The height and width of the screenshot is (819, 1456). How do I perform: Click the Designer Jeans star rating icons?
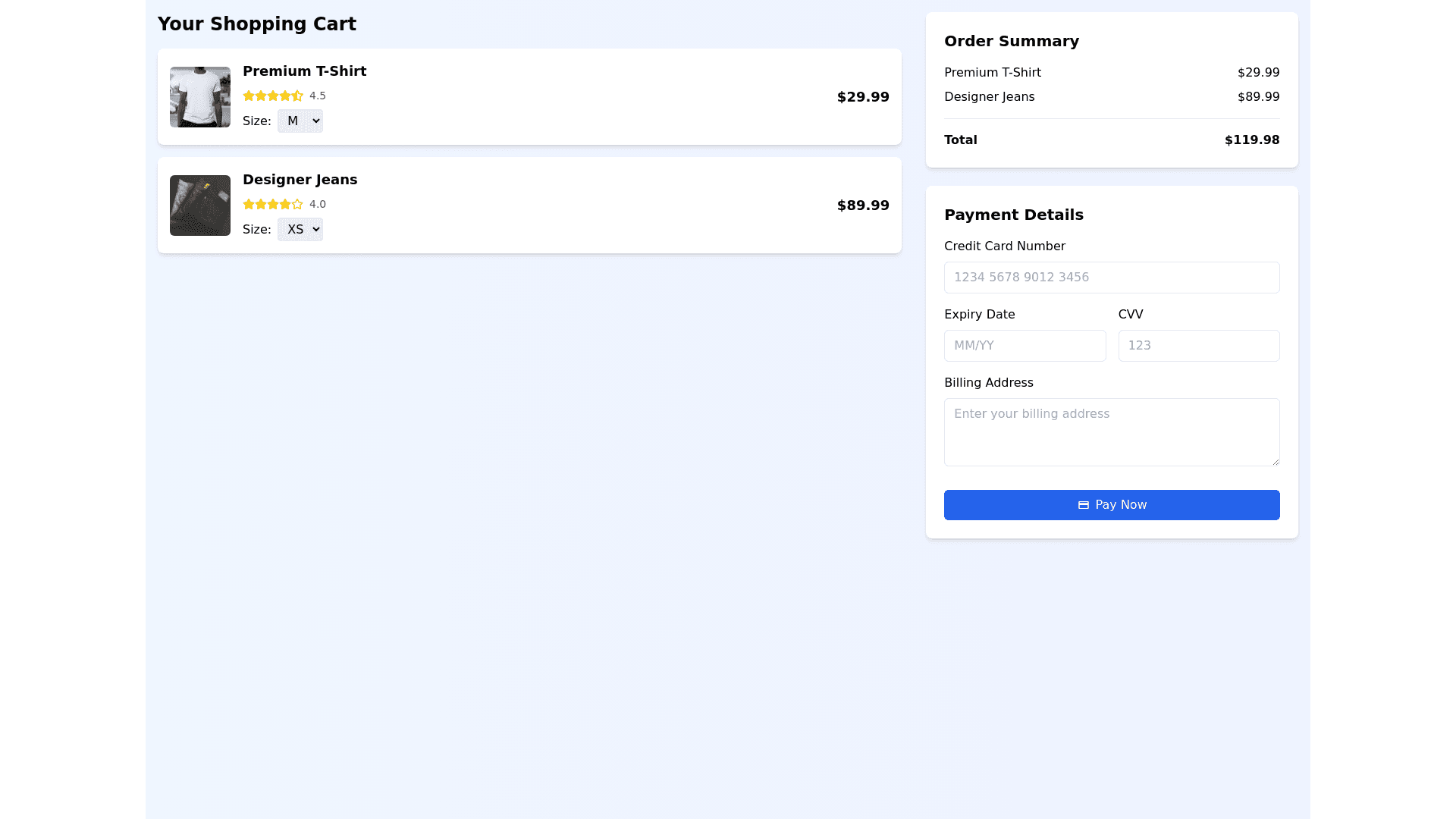pyautogui.click(x=272, y=204)
